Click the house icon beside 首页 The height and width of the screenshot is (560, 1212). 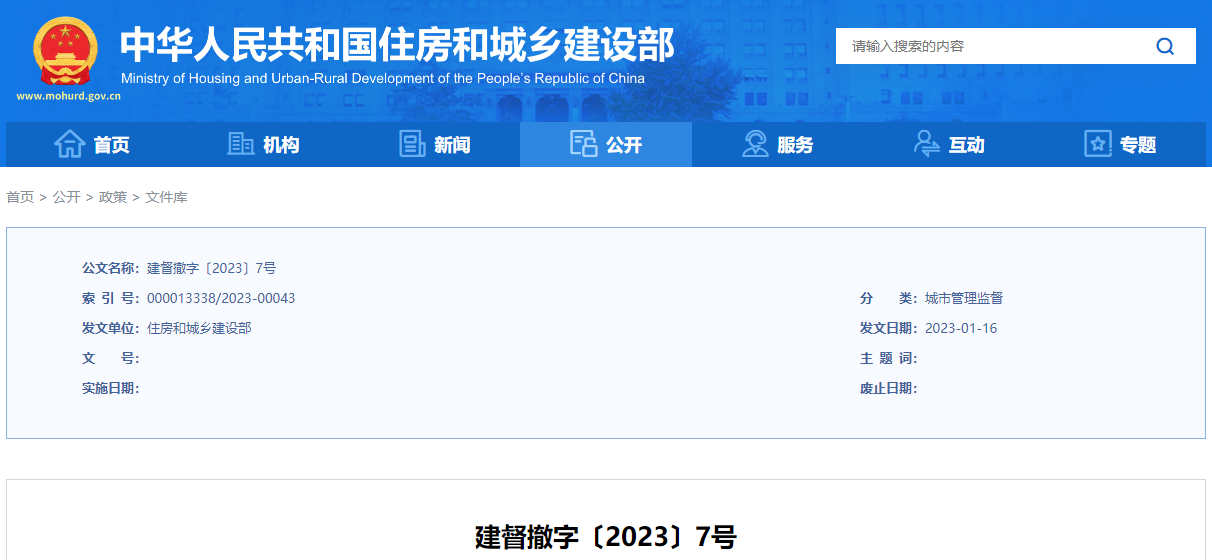pyautogui.click(x=69, y=144)
